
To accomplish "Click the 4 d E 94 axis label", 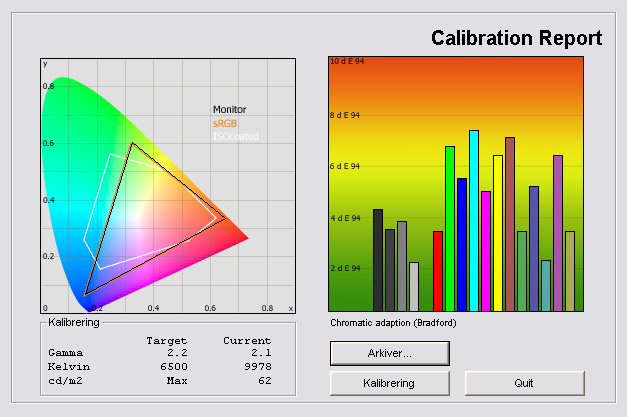I will pyautogui.click(x=345, y=218).
